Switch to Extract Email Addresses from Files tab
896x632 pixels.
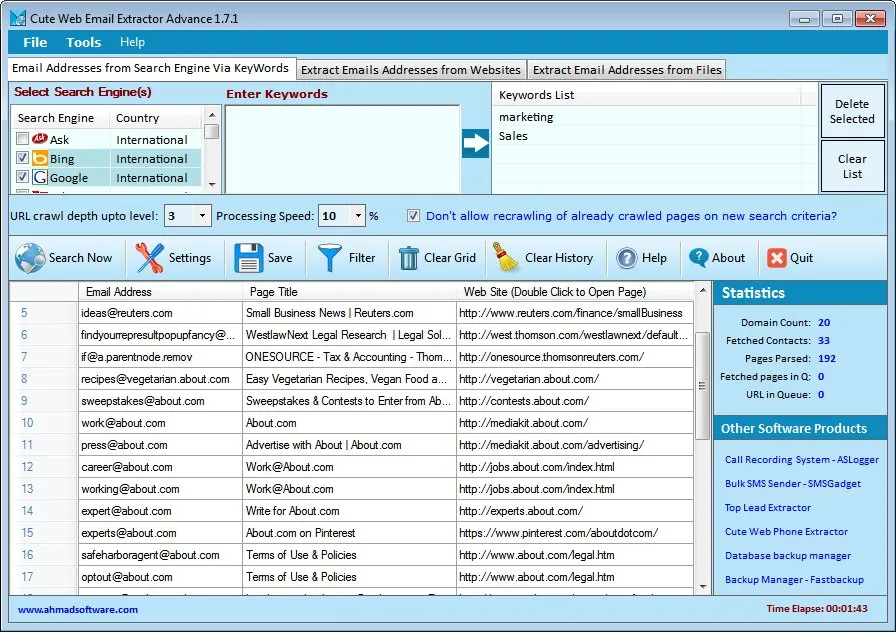click(x=627, y=70)
